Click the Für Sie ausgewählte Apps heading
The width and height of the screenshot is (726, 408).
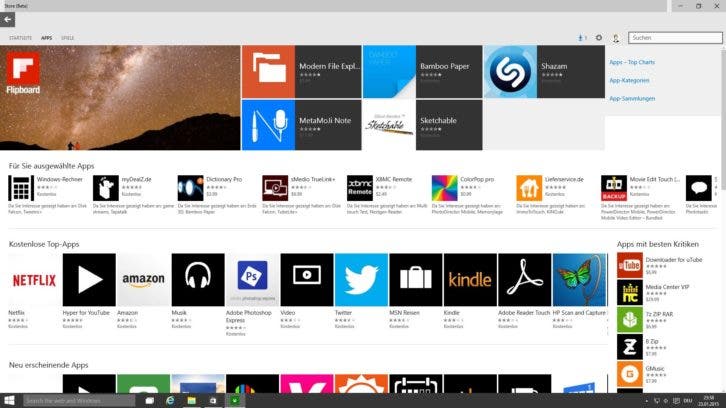[x=51, y=166]
